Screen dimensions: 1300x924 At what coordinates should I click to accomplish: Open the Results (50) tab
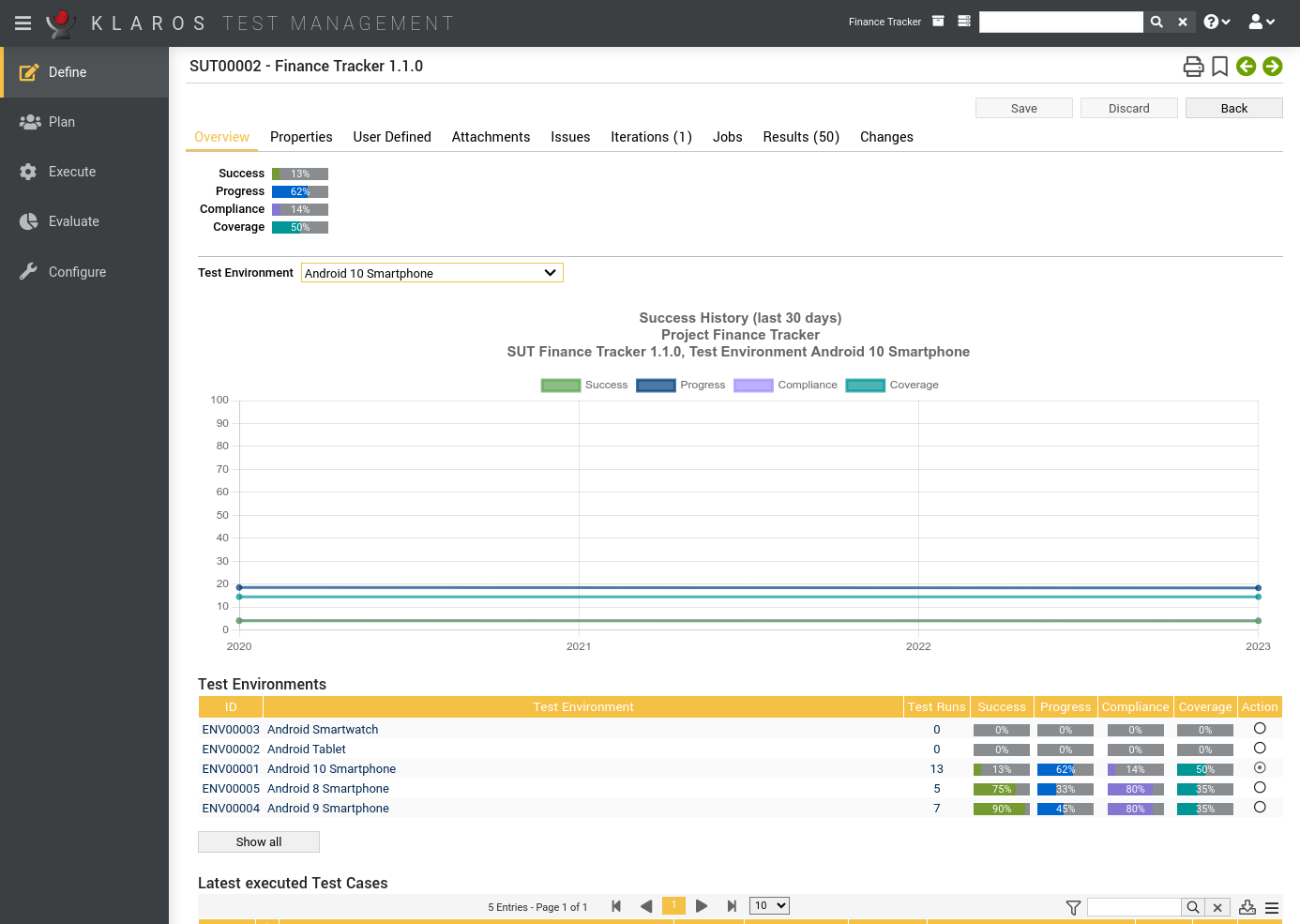coord(800,137)
